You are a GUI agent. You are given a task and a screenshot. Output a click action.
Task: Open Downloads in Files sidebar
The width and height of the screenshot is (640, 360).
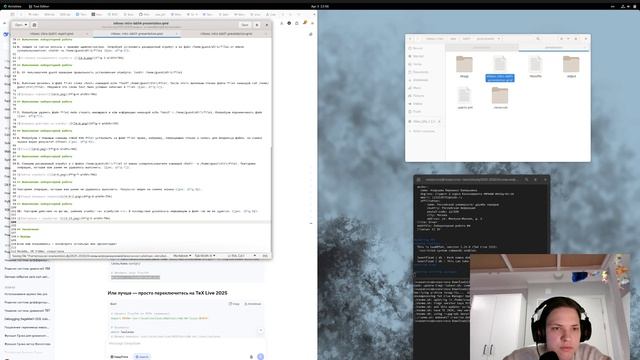coord(425,80)
